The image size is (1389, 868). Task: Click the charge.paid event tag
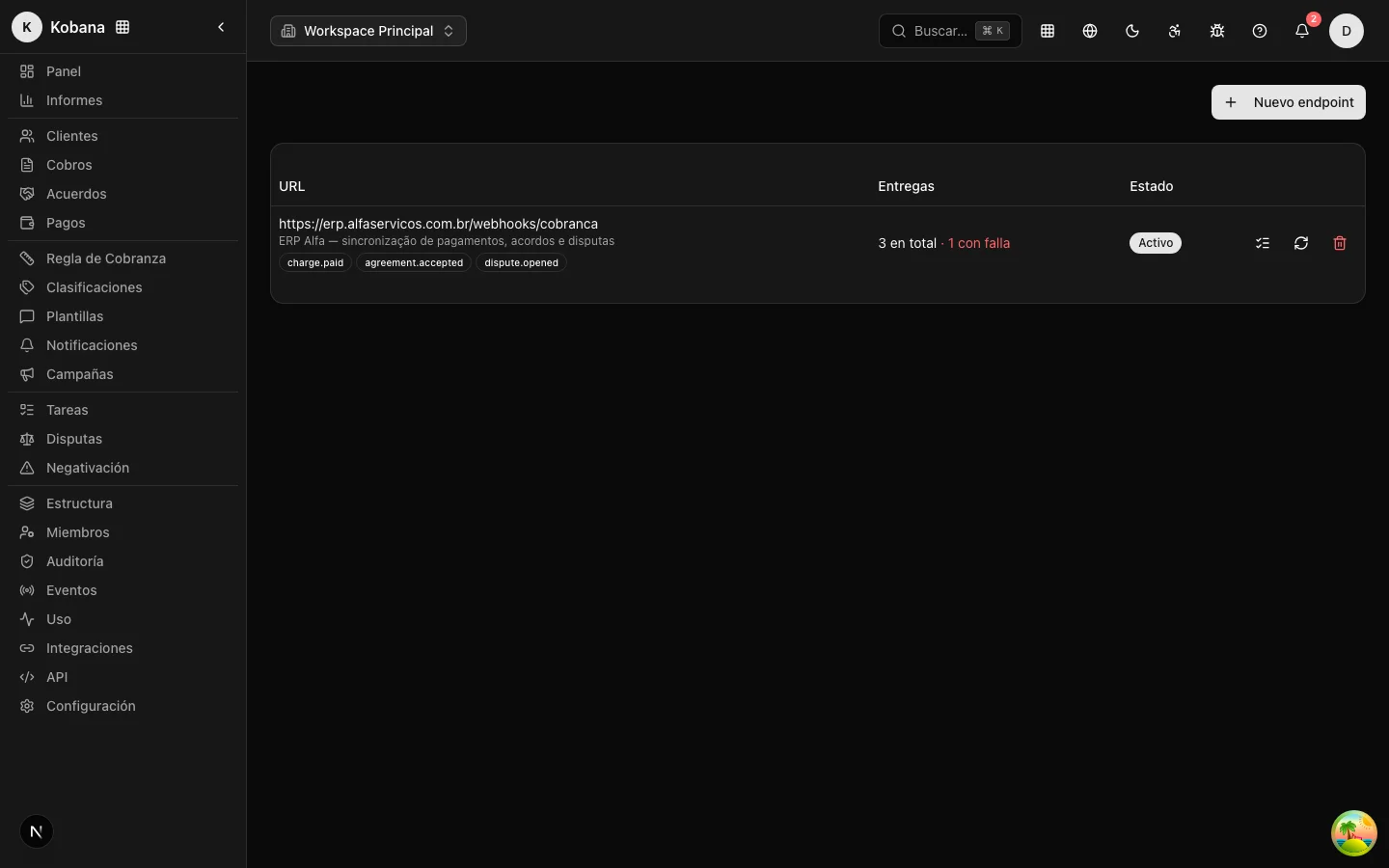pyautogui.click(x=315, y=262)
